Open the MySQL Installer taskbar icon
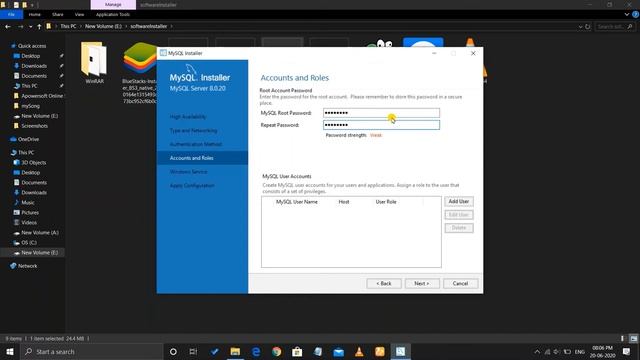Viewport: 640px width, 360px height. tap(400, 351)
